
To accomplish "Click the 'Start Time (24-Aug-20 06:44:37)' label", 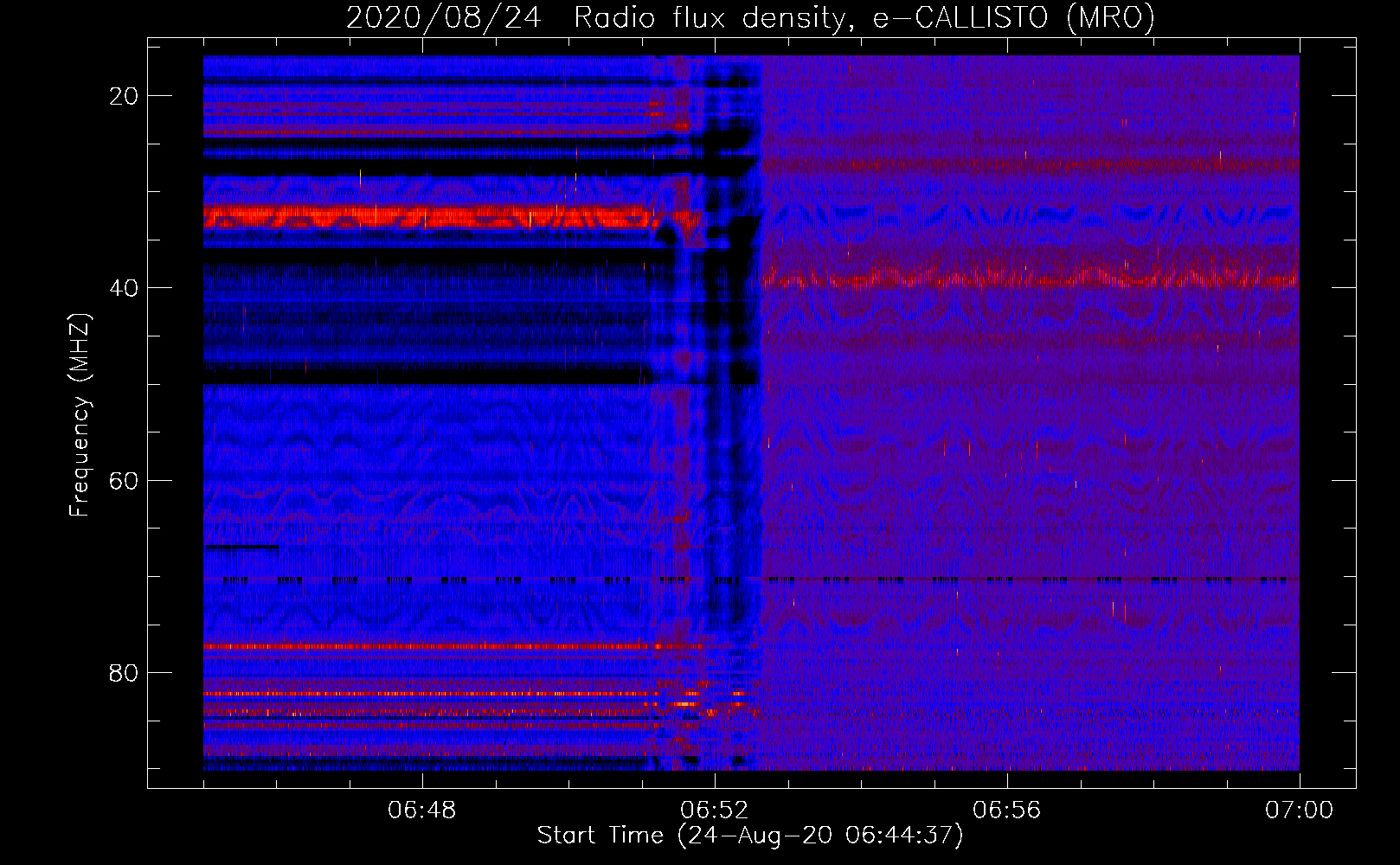I will [750, 836].
